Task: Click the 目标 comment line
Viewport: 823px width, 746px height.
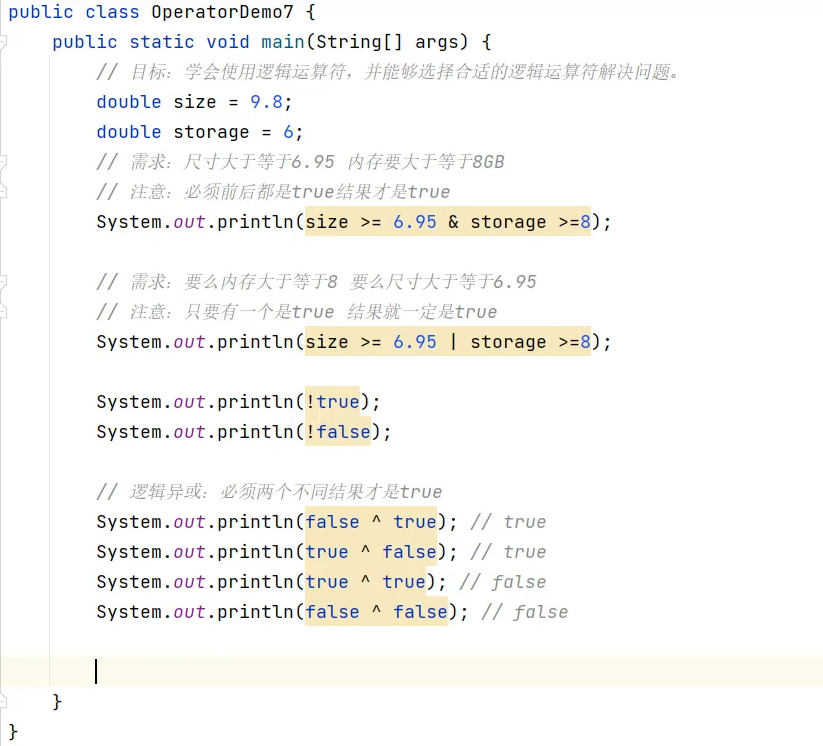Action: coord(388,72)
